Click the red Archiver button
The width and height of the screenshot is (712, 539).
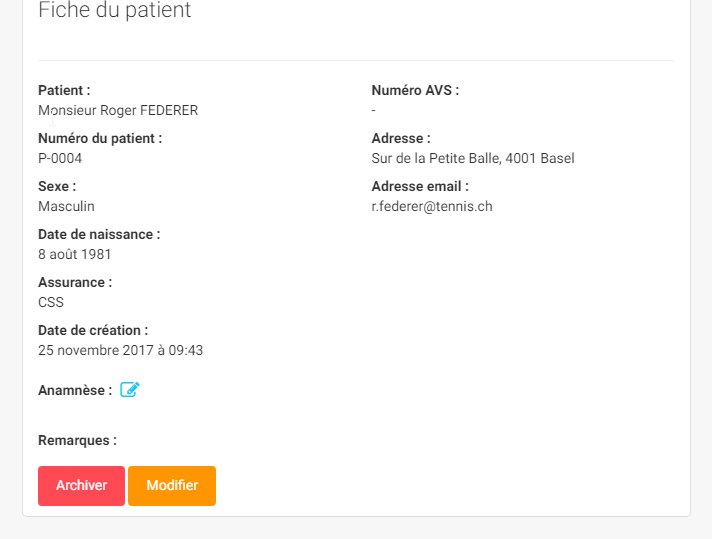pyautogui.click(x=81, y=485)
